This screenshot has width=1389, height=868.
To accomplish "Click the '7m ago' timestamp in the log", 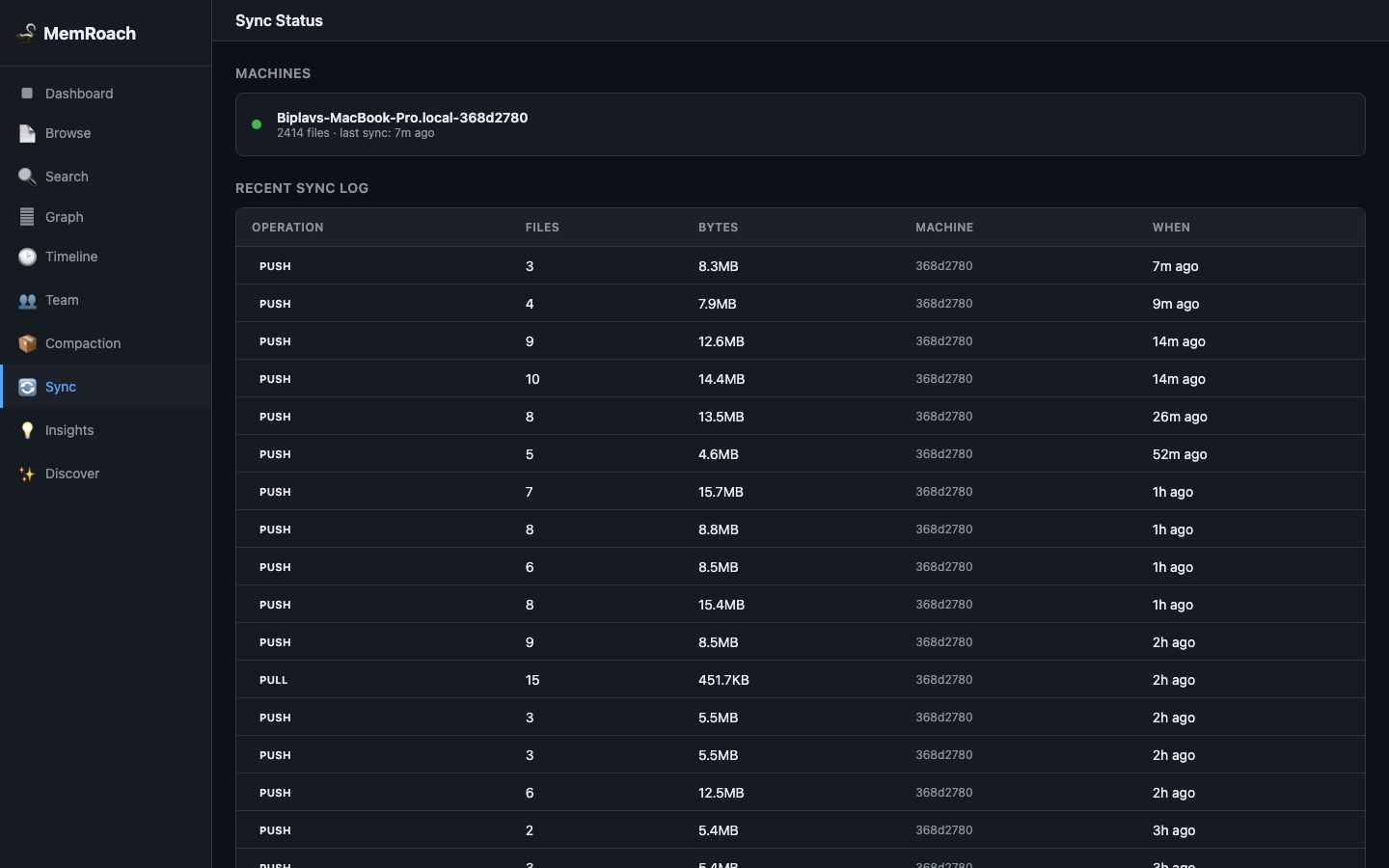I will [1175, 266].
